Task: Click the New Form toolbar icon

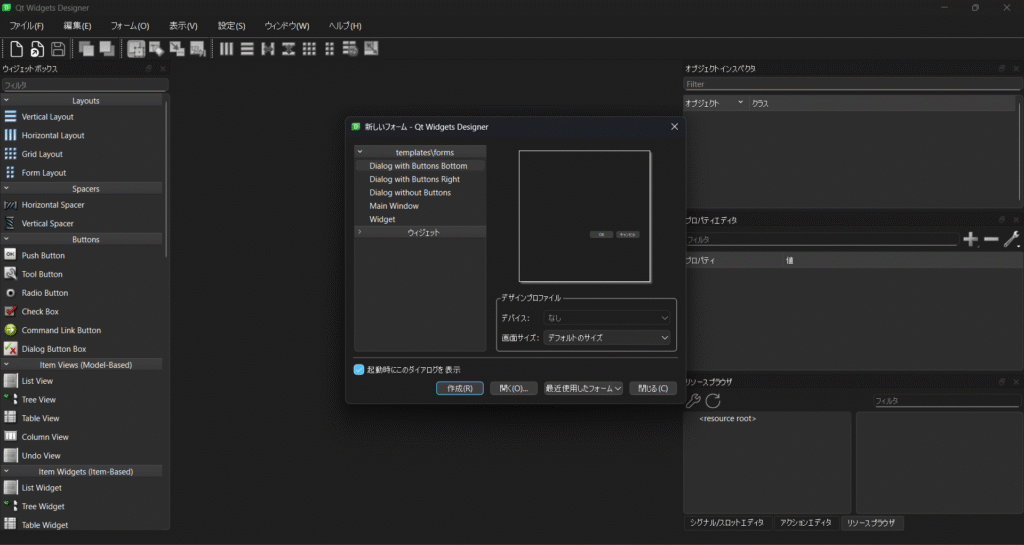Action: (16, 48)
